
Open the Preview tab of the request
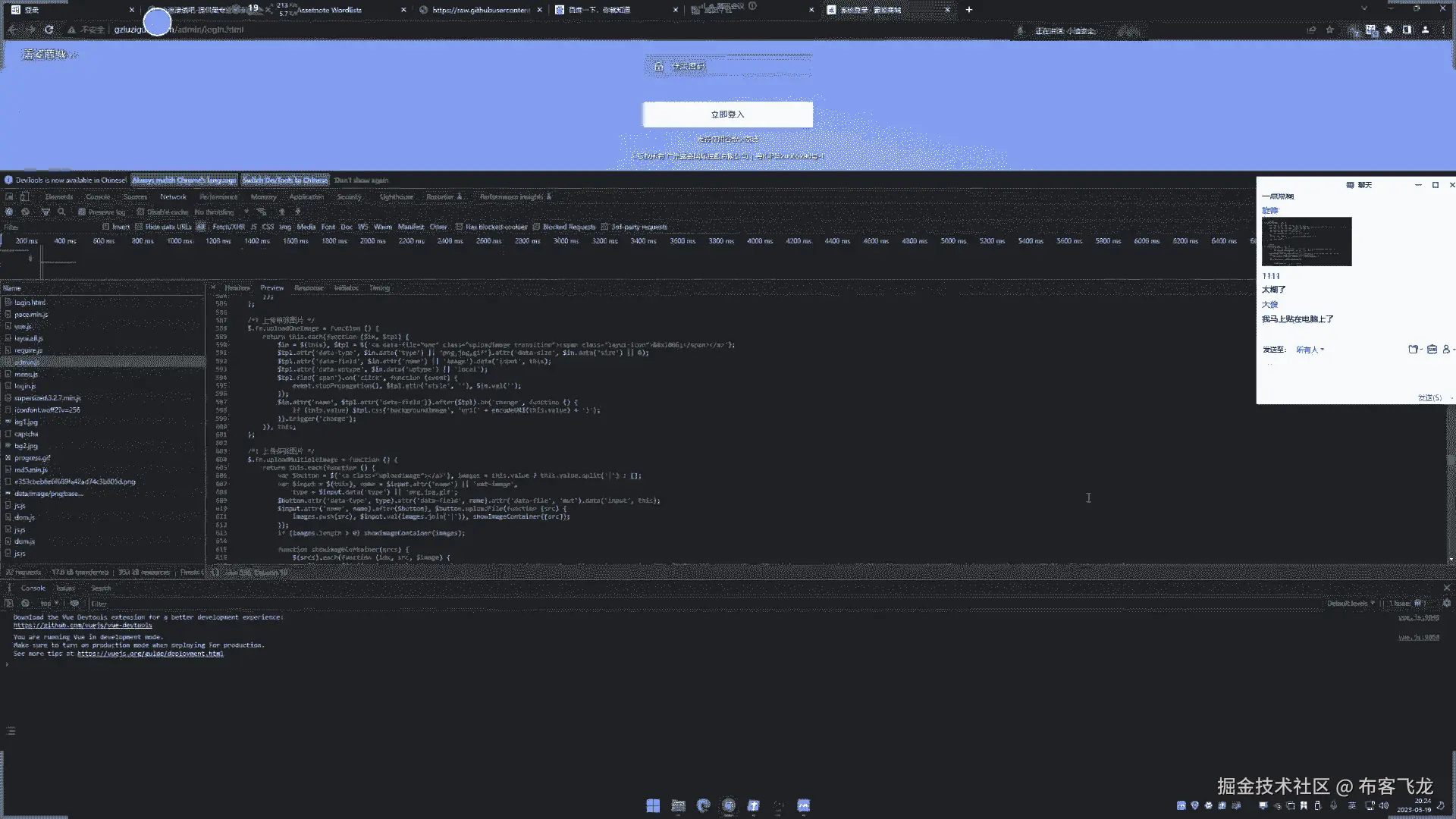click(x=271, y=288)
